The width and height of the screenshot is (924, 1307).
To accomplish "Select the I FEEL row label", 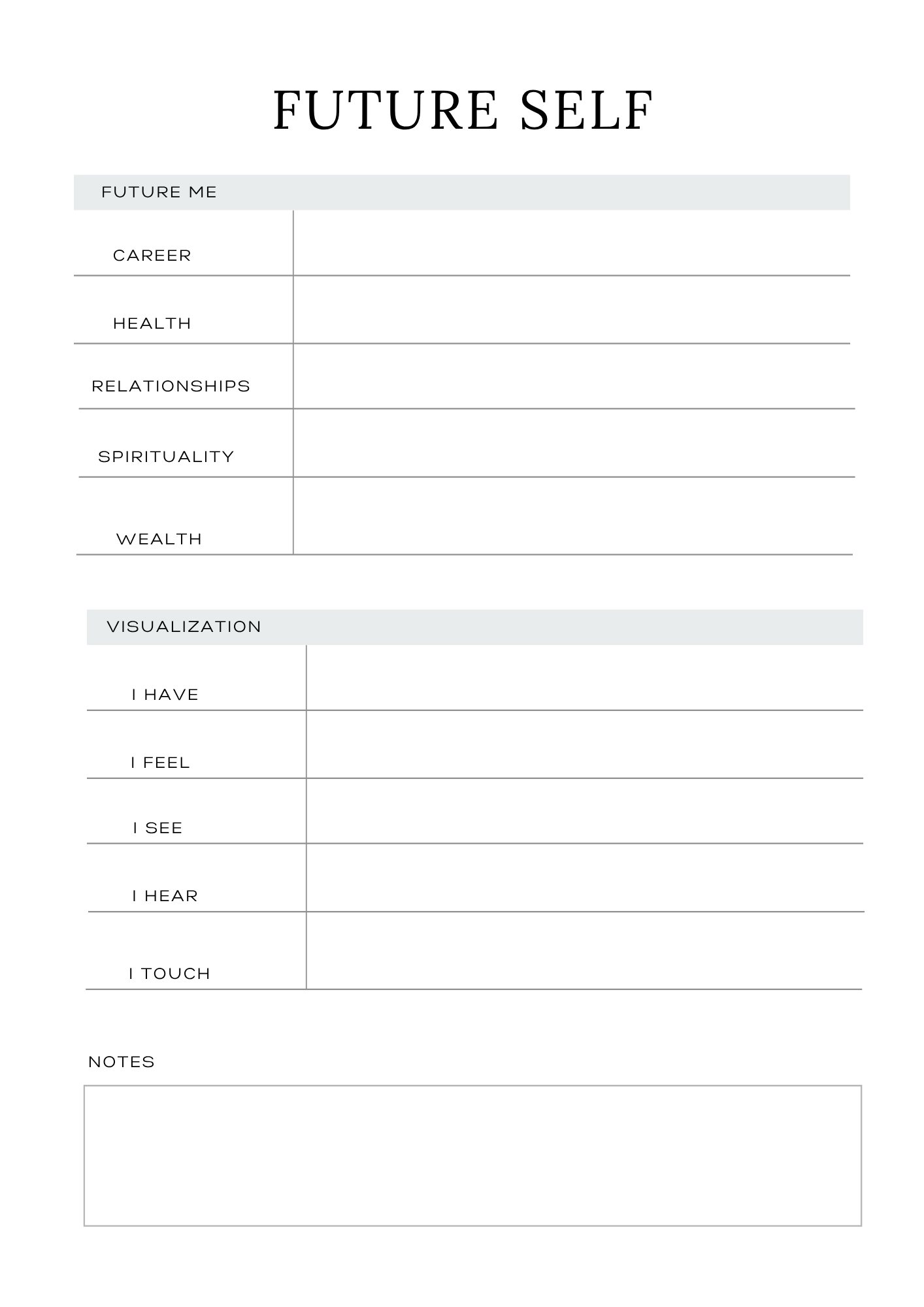I will pyautogui.click(x=160, y=763).
